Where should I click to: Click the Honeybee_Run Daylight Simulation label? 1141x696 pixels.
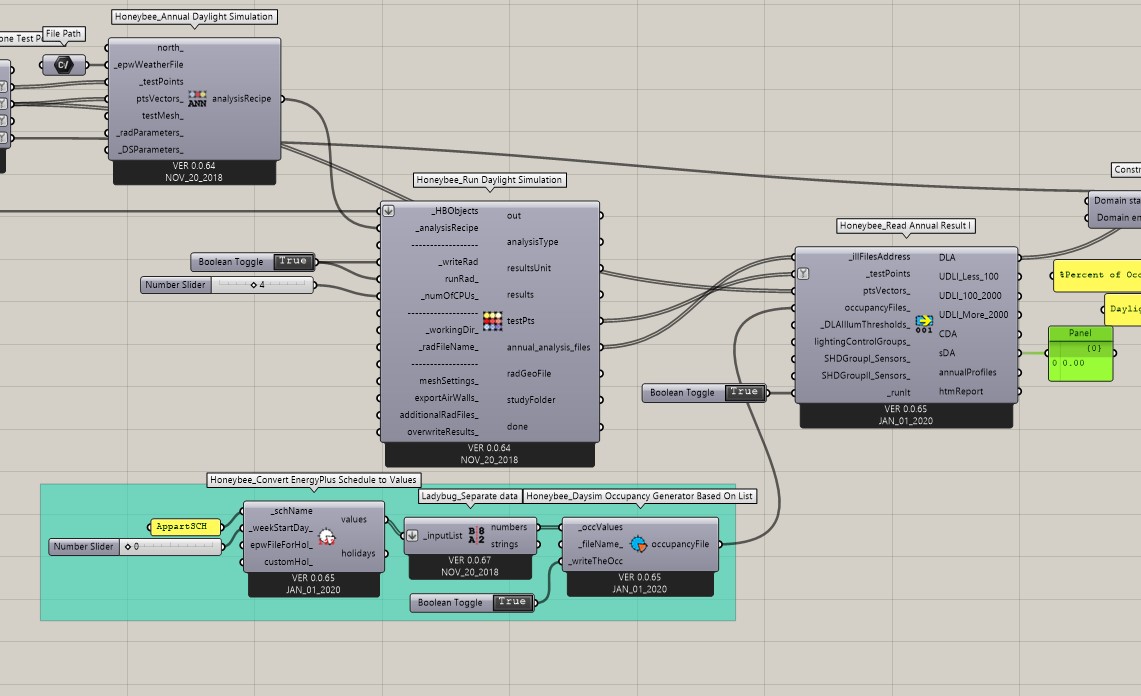tap(490, 180)
